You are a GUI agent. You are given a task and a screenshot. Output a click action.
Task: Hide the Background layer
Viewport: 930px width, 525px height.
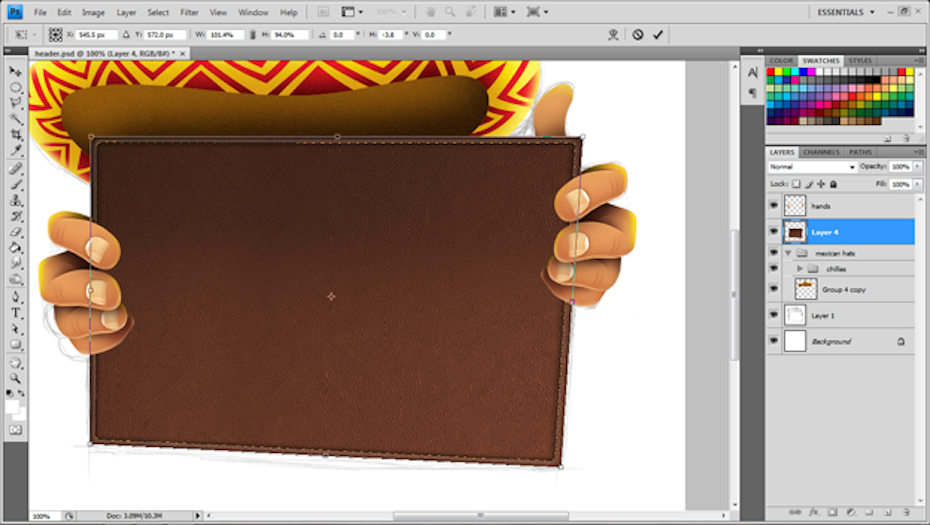pyautogui.click(x=773, y=341)
